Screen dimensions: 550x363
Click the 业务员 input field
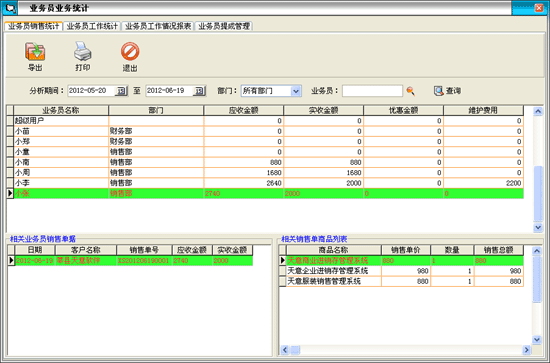(372, 91)
